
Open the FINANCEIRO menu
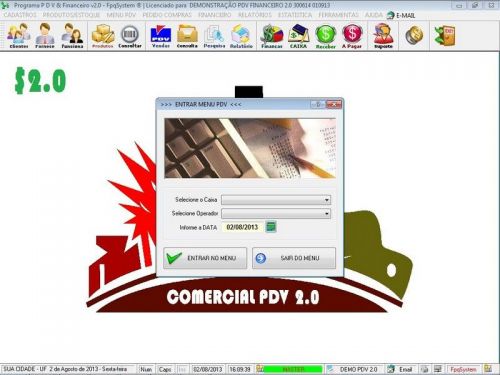(215, 15)
